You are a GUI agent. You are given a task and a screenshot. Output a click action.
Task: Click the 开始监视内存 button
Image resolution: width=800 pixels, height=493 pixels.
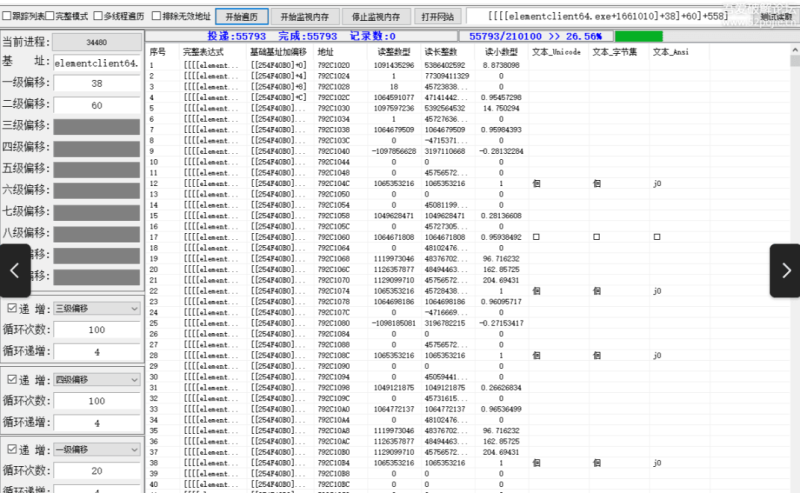click(305, 17)
